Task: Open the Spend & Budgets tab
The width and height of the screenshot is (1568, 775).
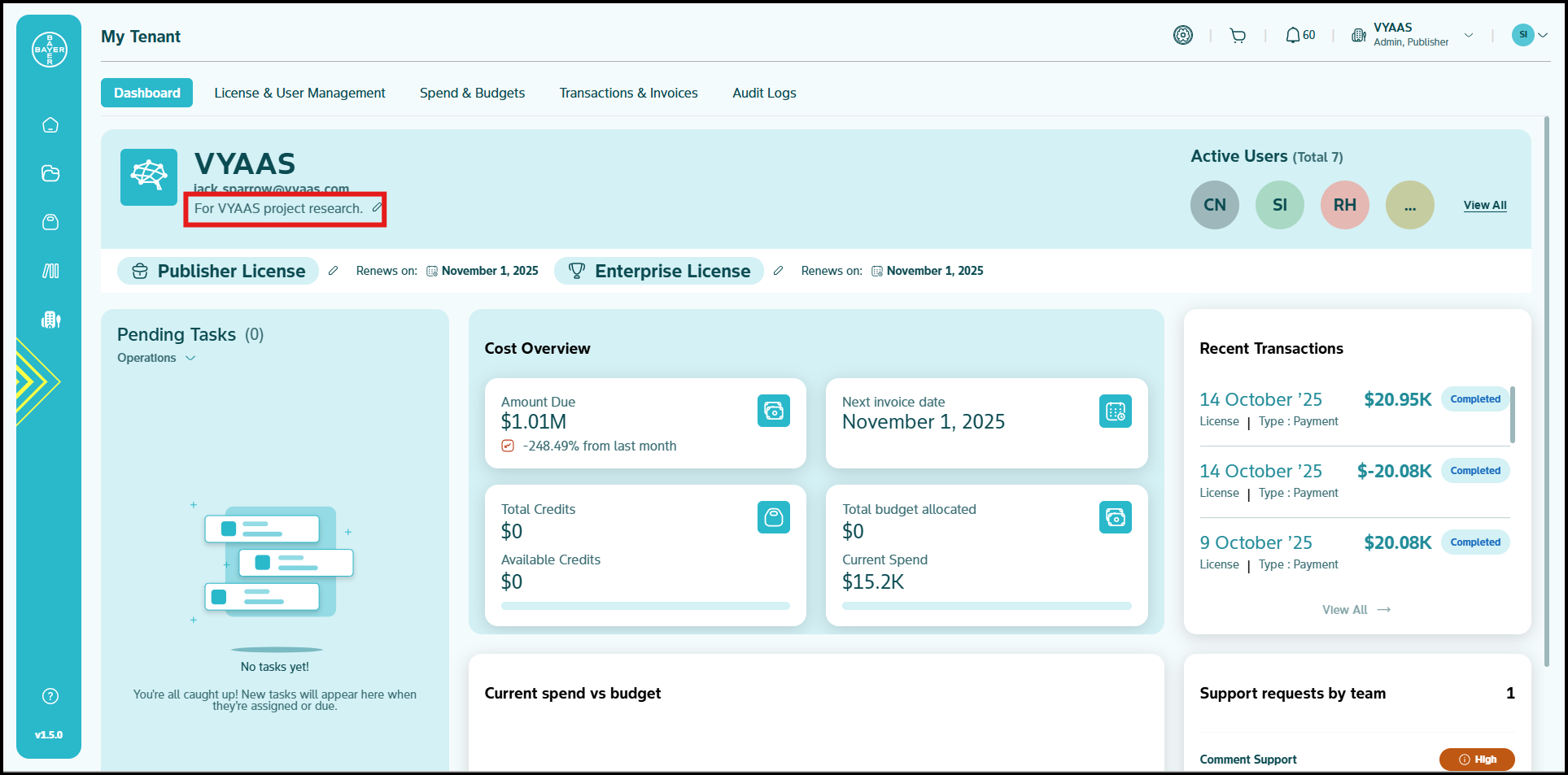Action: click(472, 94)
